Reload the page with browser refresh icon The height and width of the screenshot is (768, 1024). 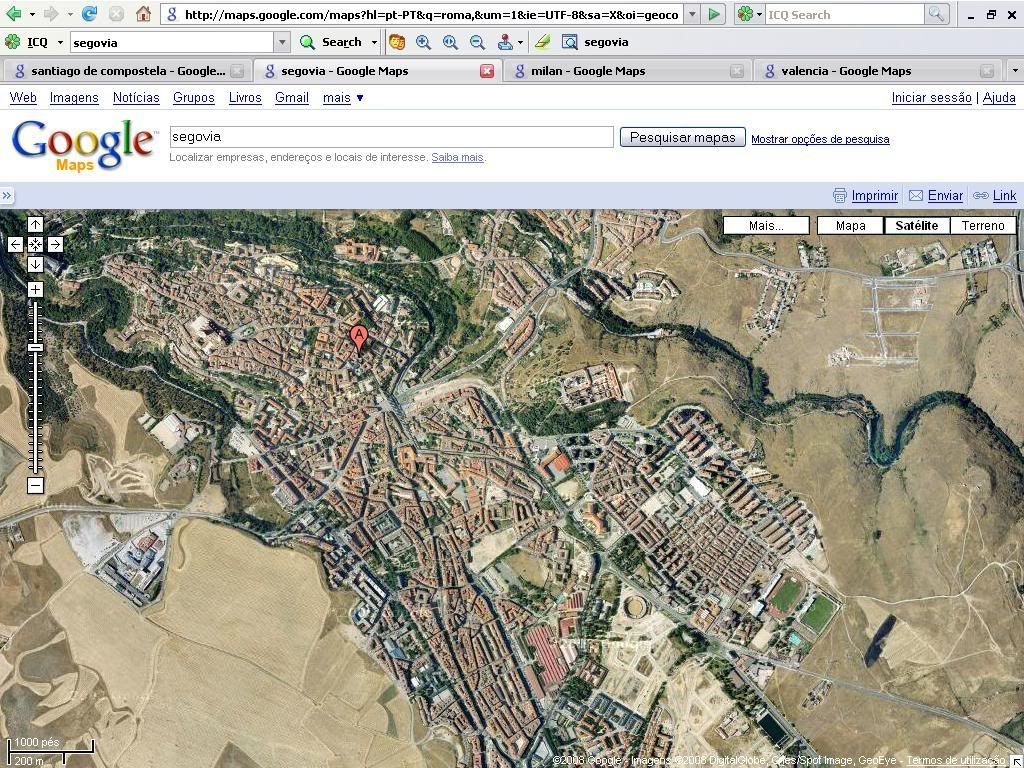pos(89,14)
